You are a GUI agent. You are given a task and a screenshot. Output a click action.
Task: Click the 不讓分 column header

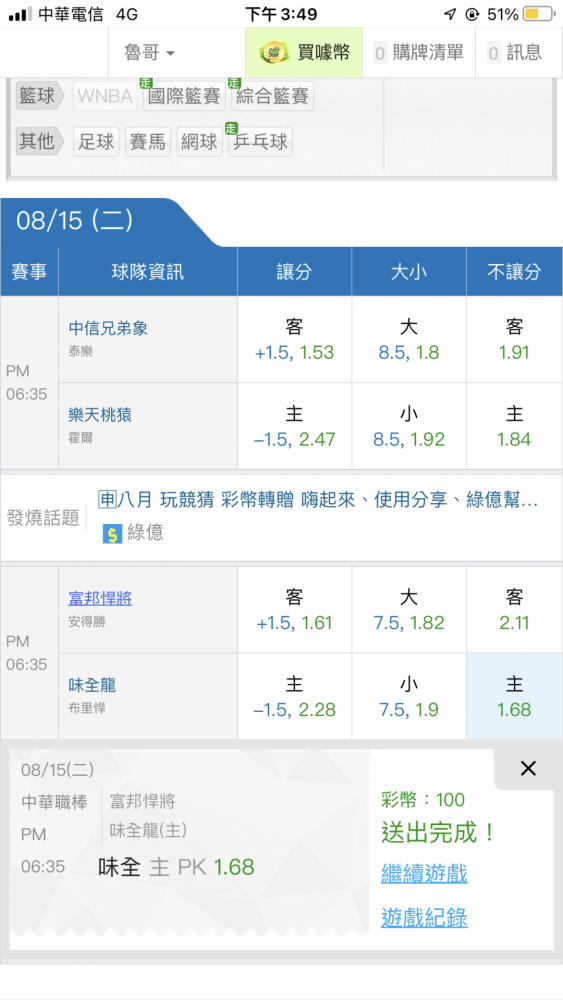[515, 272]
